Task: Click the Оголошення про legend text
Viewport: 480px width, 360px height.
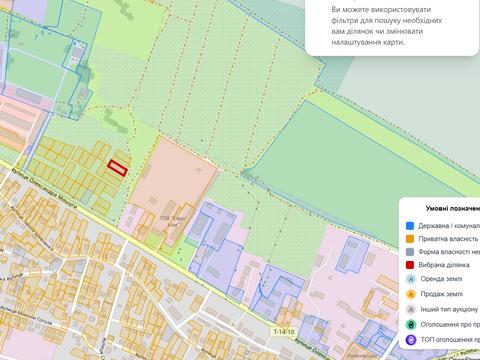Action: 450,324
